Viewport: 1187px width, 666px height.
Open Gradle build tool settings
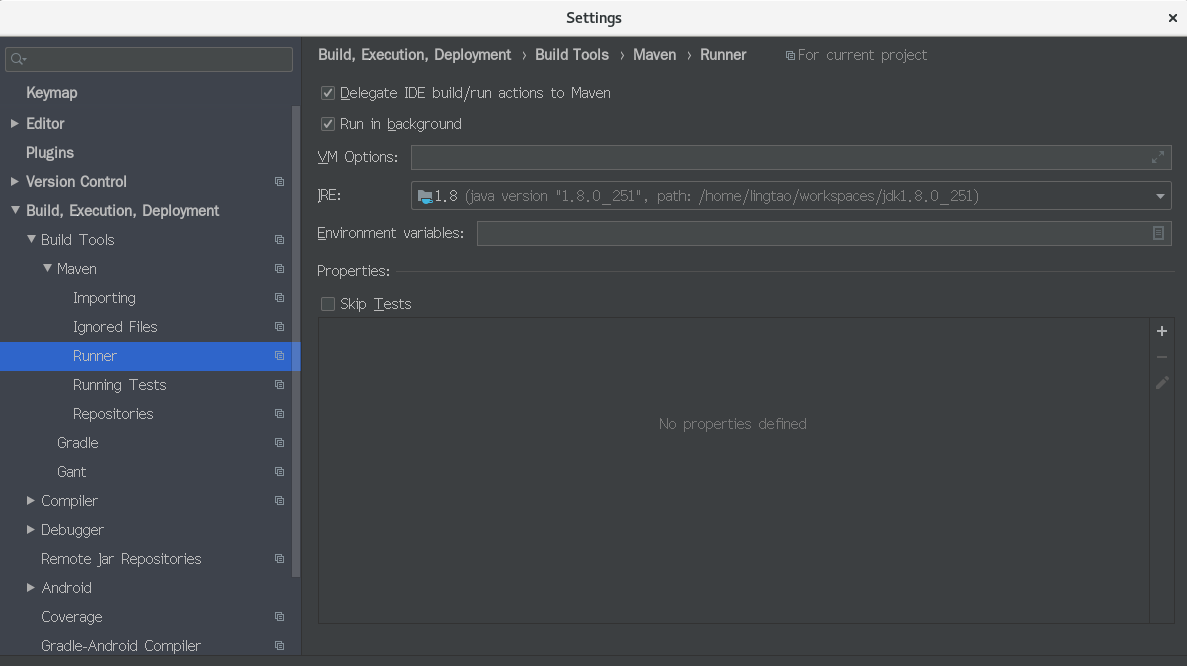click(x=78, y=443)
